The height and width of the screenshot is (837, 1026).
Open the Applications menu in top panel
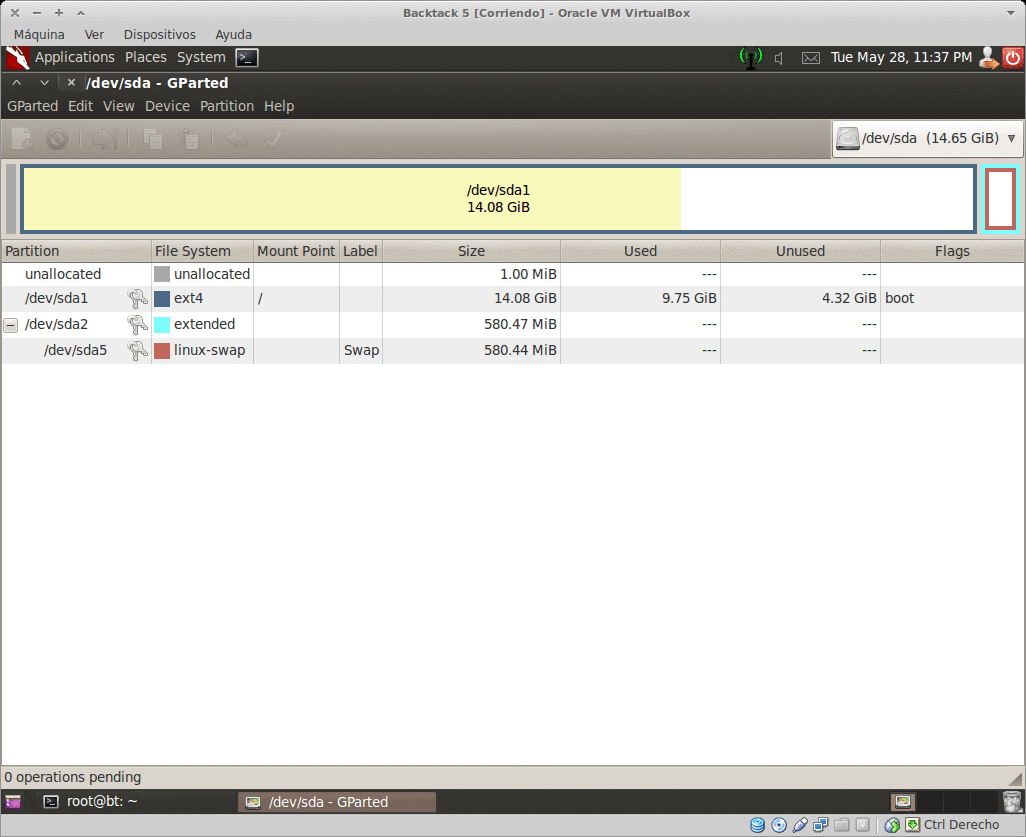click(74, 58)
